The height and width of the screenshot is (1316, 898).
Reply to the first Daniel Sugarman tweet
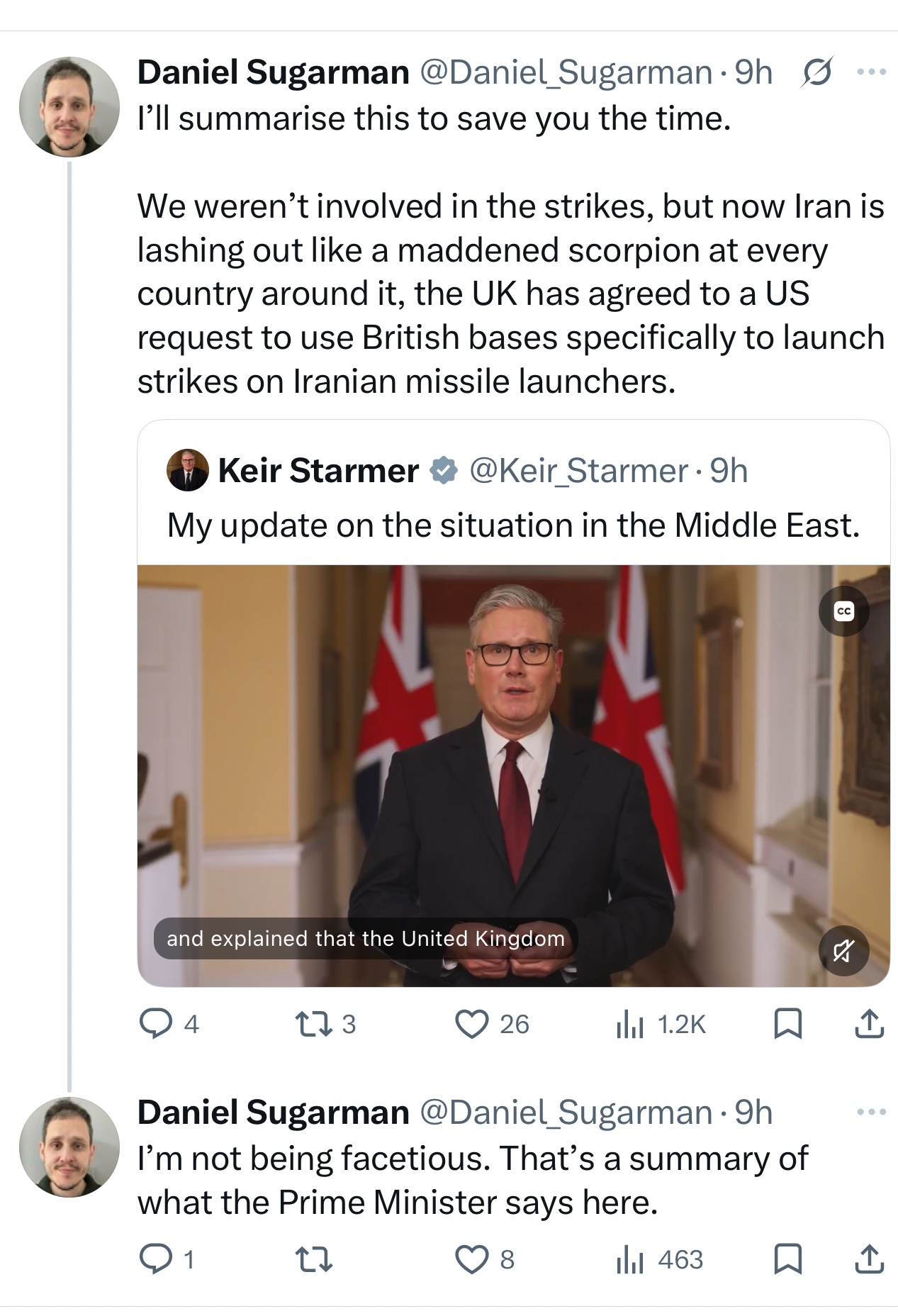(154, 1024)
